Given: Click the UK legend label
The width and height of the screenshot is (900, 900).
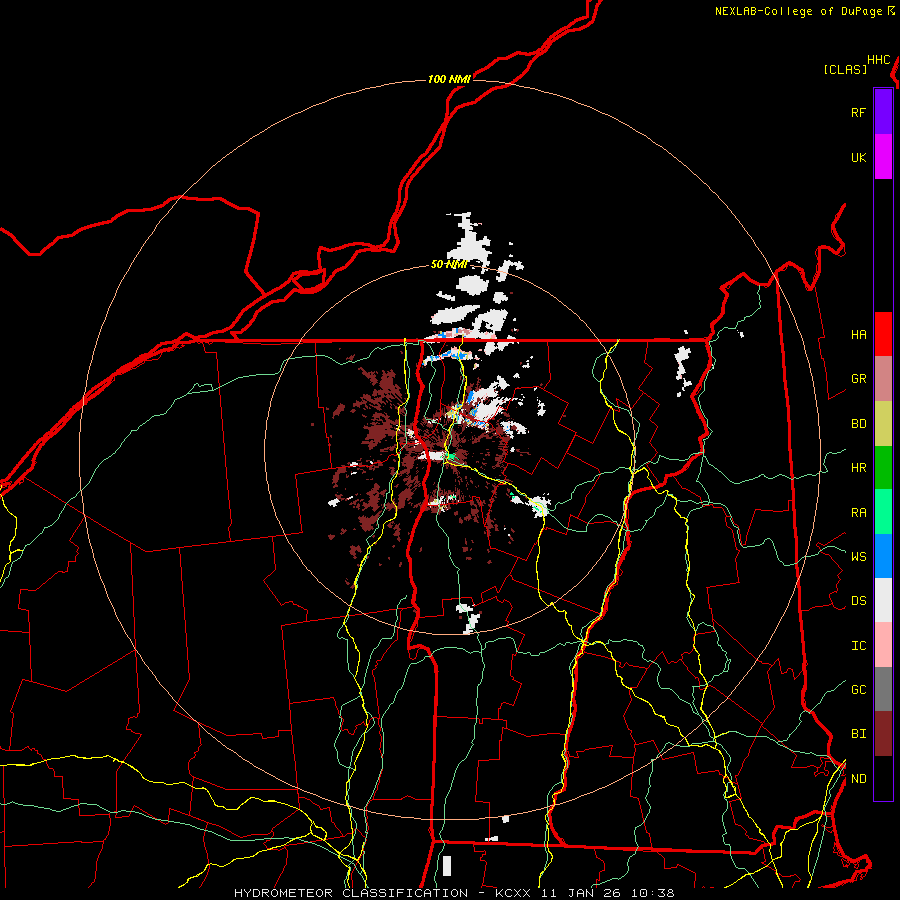Looking at the screenshot, I should pos(858,158).
